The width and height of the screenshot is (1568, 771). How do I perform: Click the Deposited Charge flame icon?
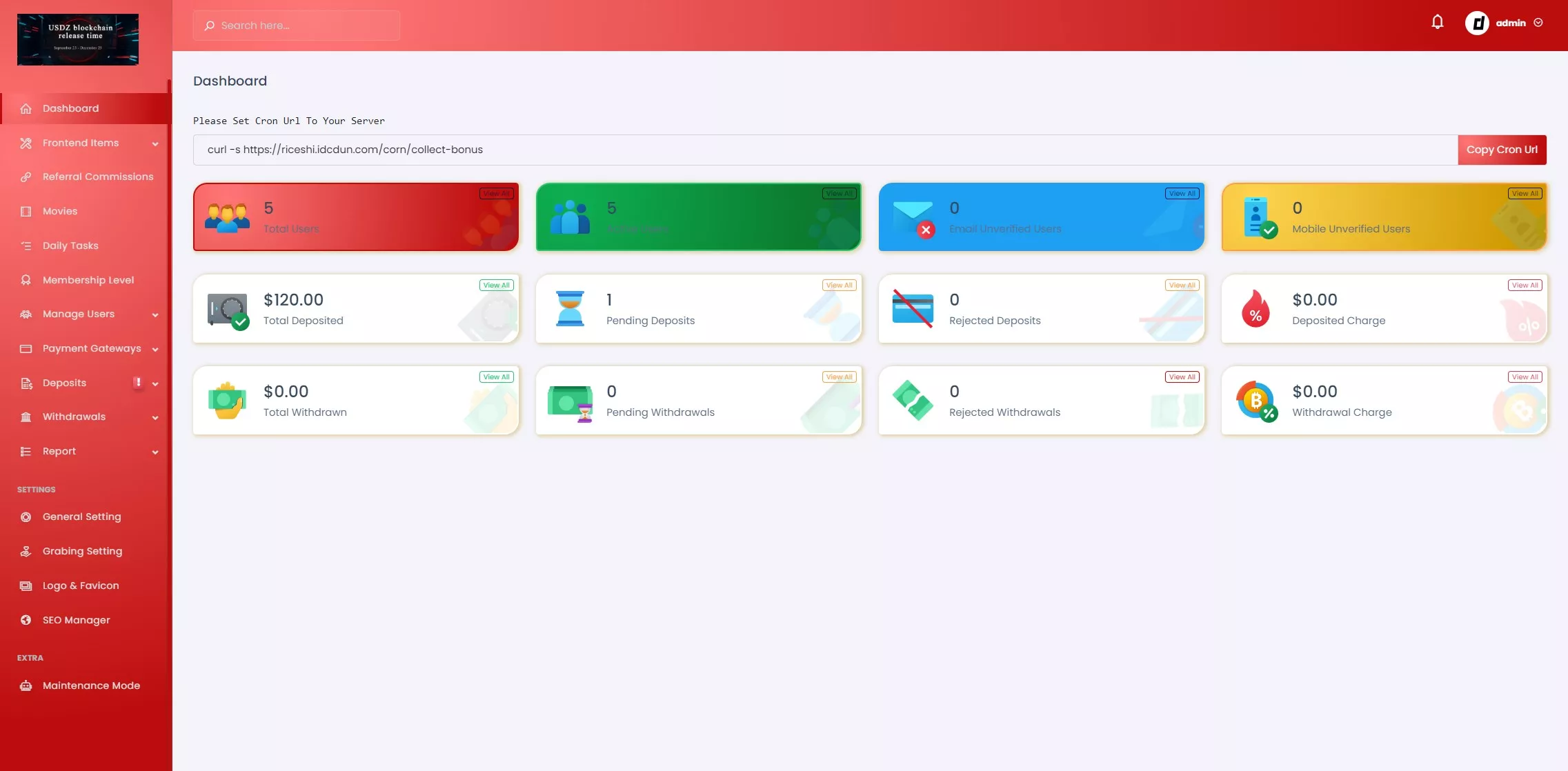(1256, 309)
